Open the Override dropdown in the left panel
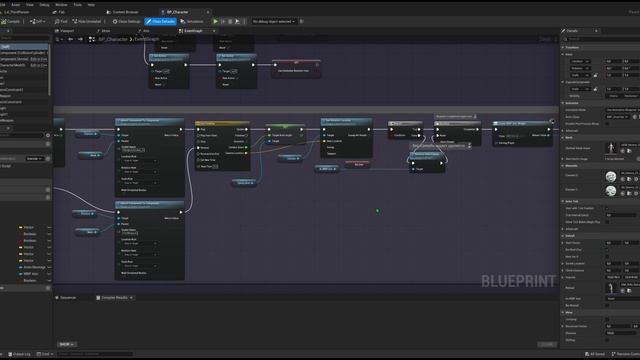Image resolution: width=640 pixels, height=360 pixels. [x=35, y=158]
